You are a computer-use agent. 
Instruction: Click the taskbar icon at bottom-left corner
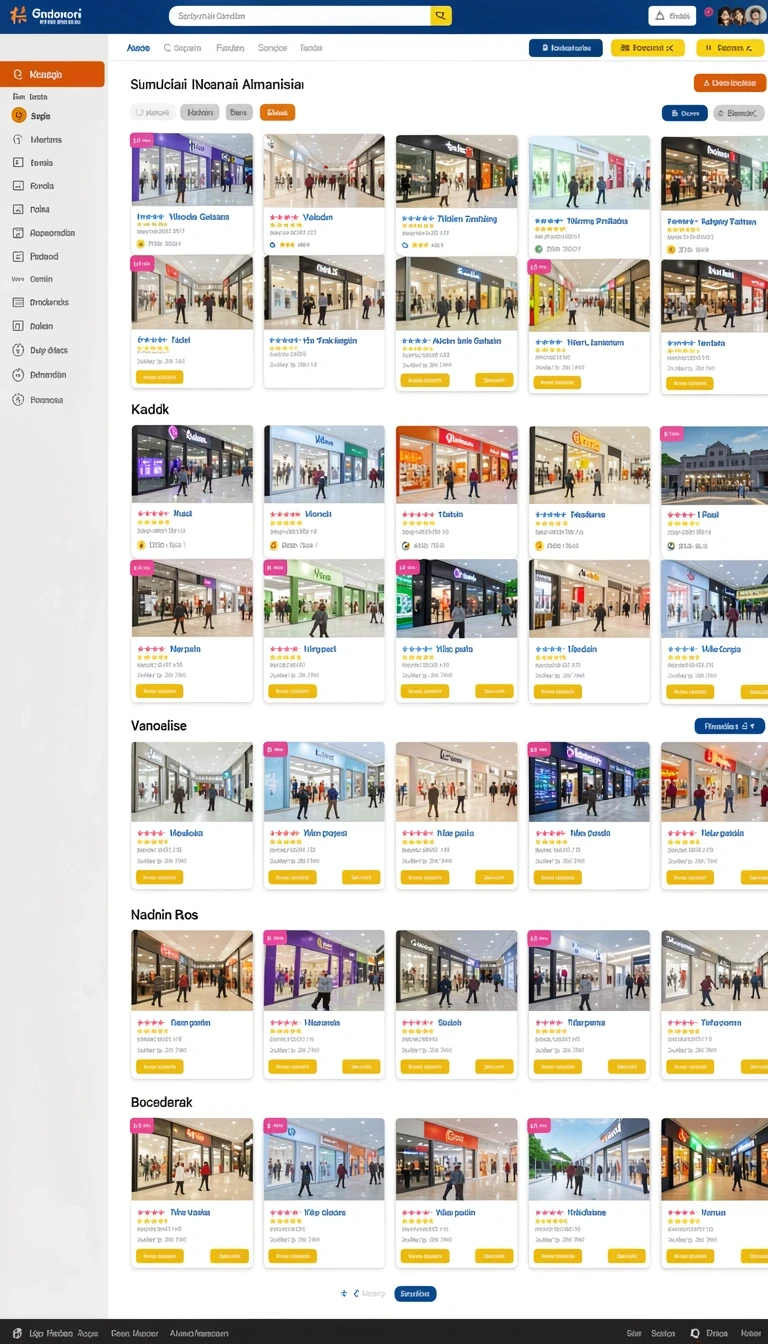[x=17, y=1334]
